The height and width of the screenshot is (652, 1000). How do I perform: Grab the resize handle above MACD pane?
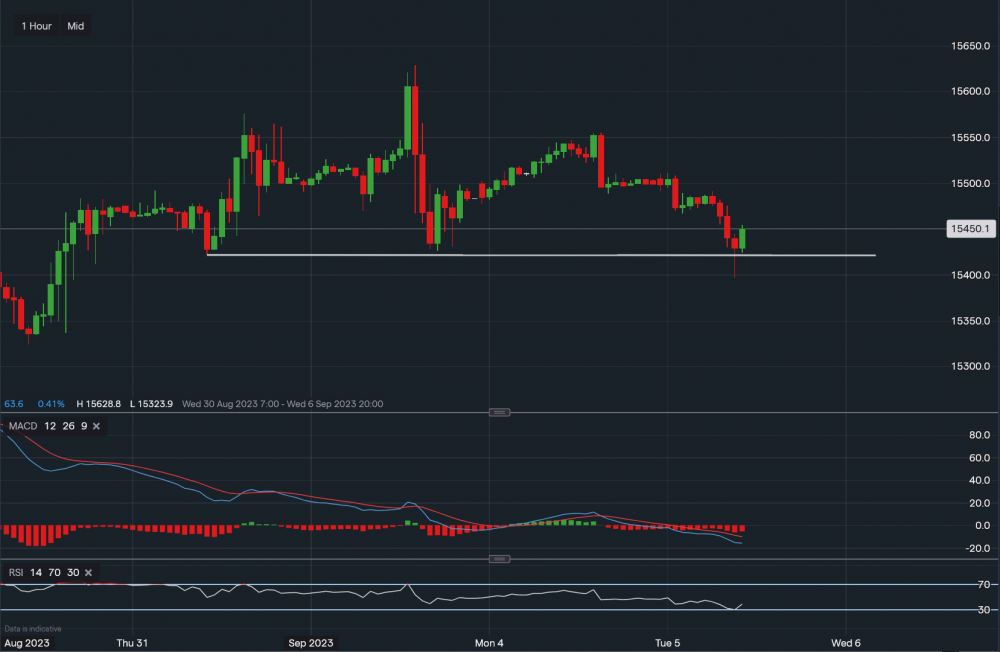click(x=500, y=412)
